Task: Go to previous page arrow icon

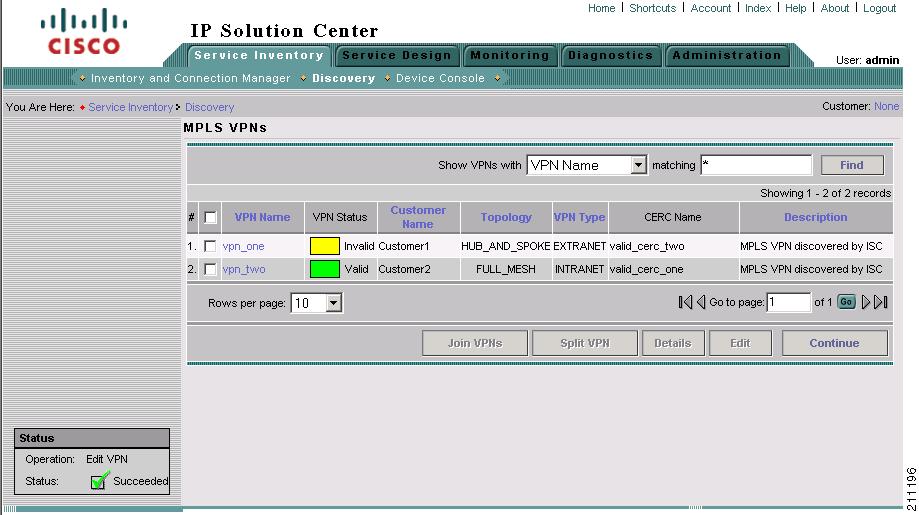Action: click(x=700, y=302)
